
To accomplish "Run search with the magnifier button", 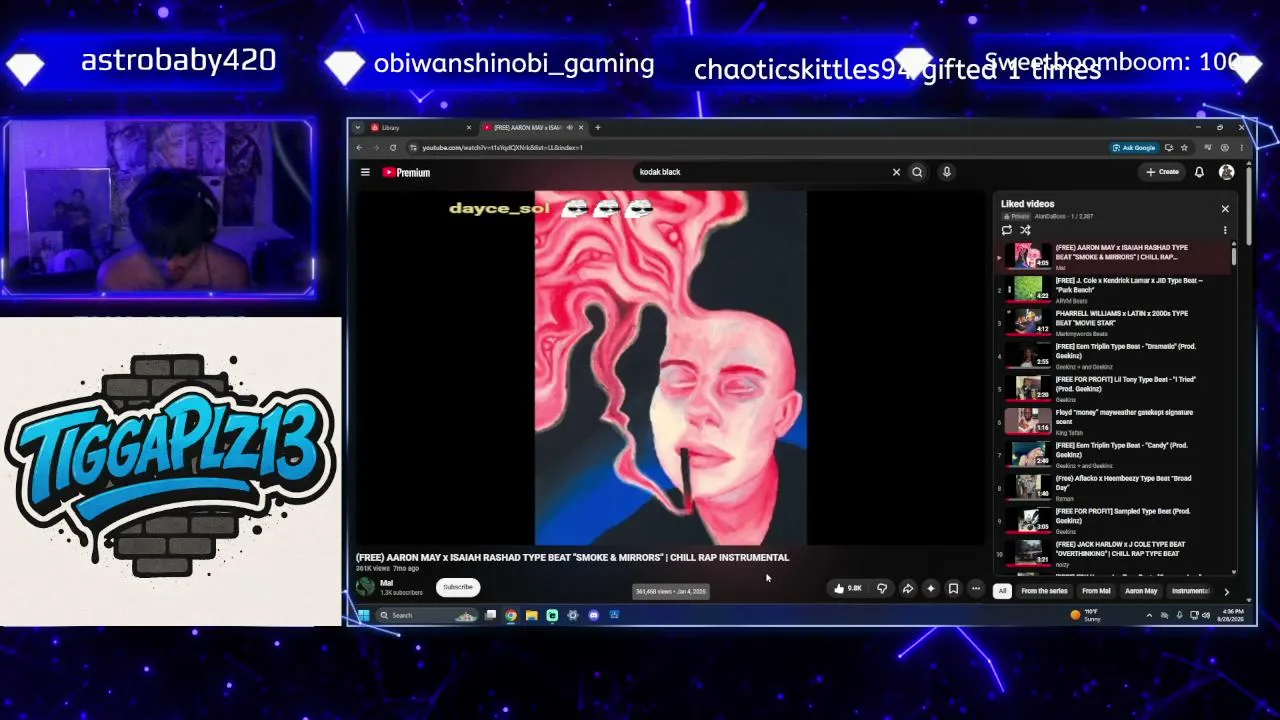I will pyautogui.click(x=917, y=172).
